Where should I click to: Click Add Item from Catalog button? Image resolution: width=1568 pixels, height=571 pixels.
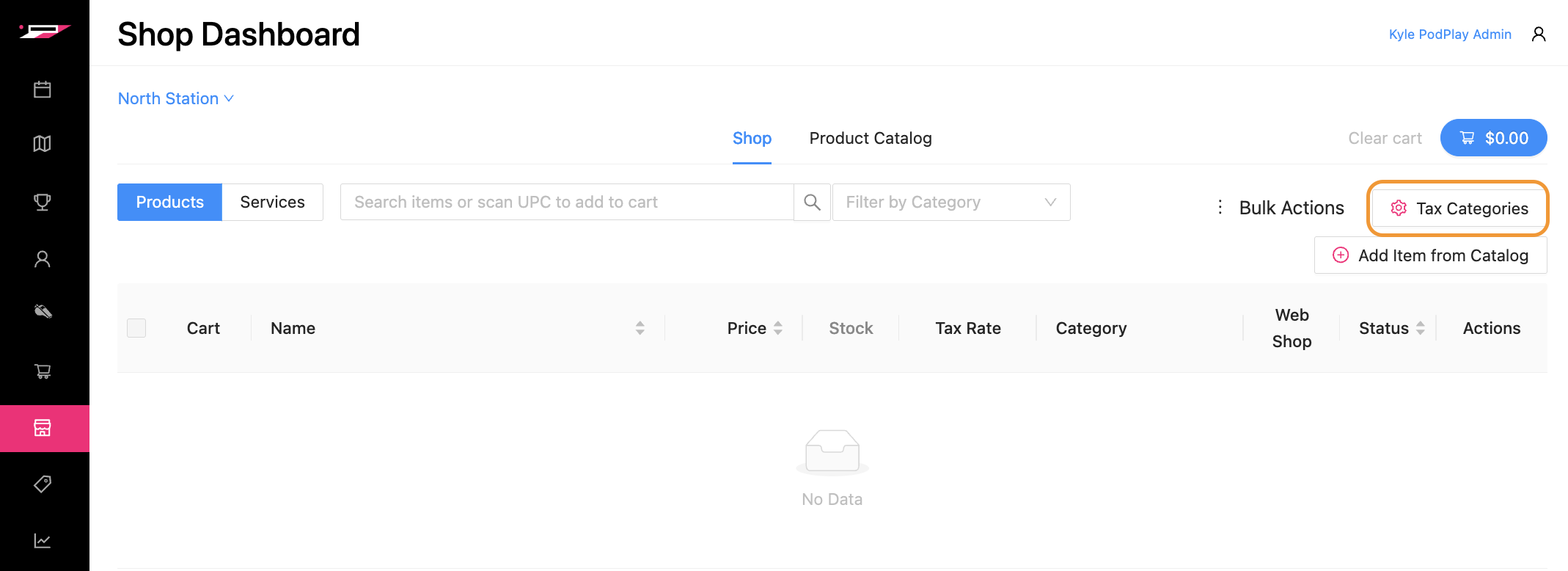point(1430,255)
